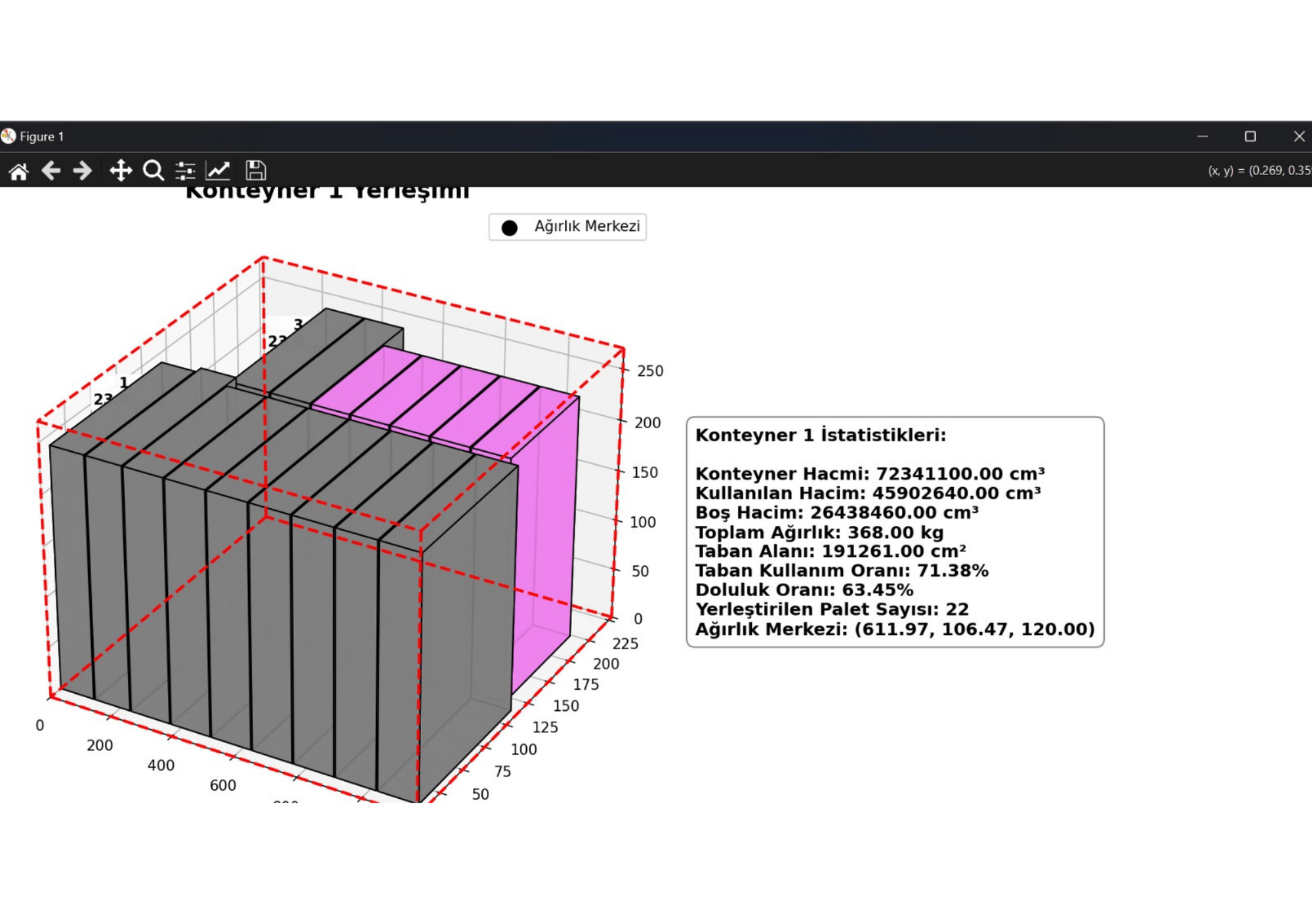
Task: Click the y-axis tick label 225
Action: (625, 644)
